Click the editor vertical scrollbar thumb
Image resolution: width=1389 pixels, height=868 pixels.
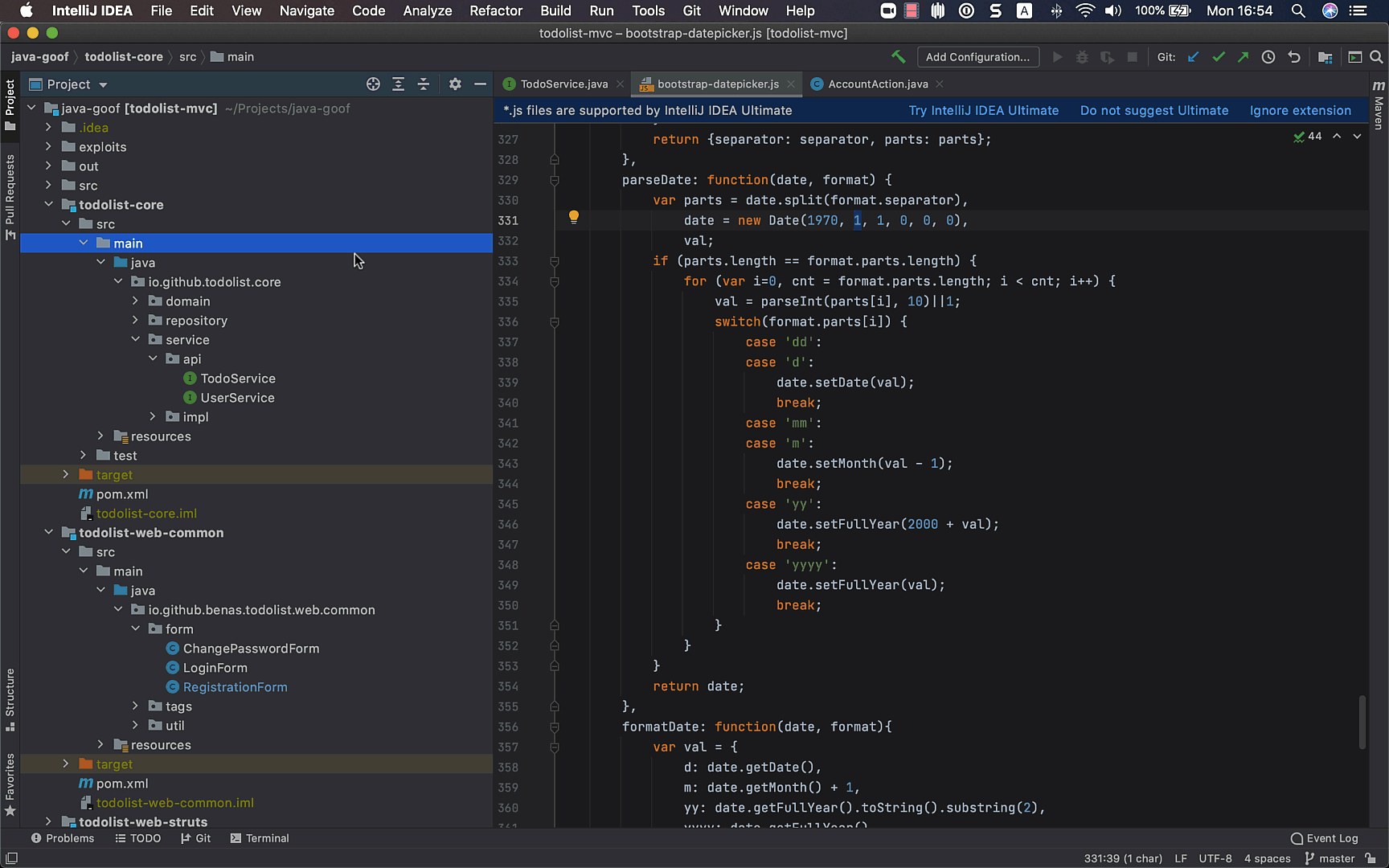[x=1362, y=722]
